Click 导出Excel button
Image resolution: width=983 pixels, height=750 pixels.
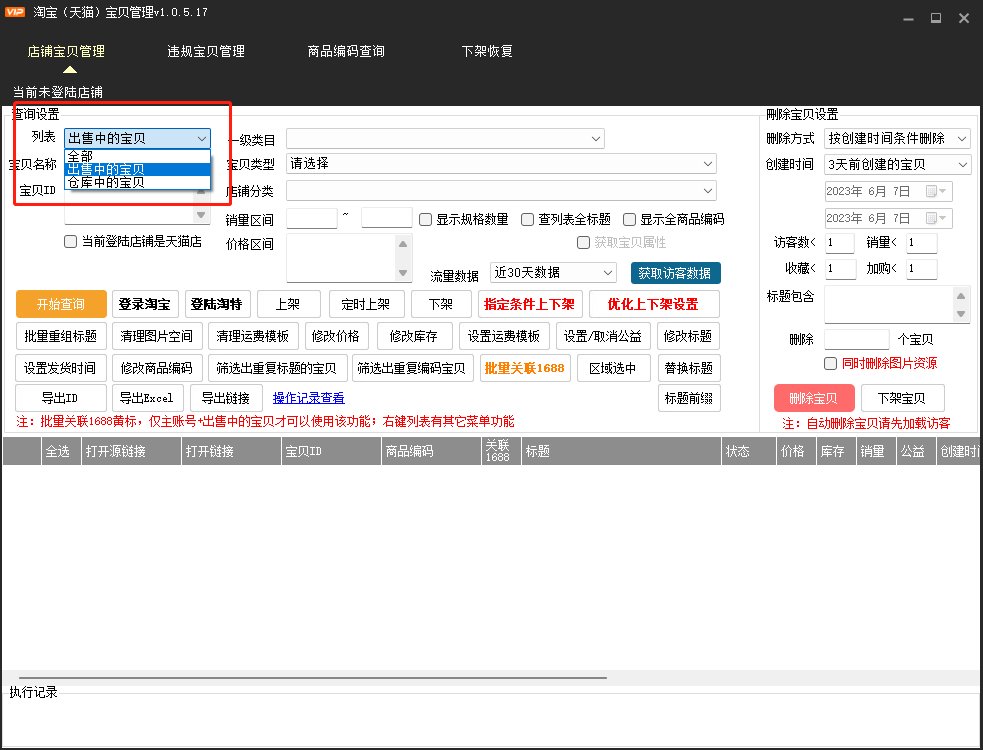[x=147, y=398]
